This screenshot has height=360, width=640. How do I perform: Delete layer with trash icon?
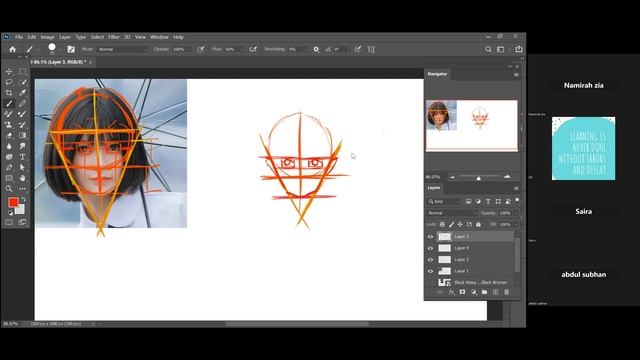coord(507,292)
